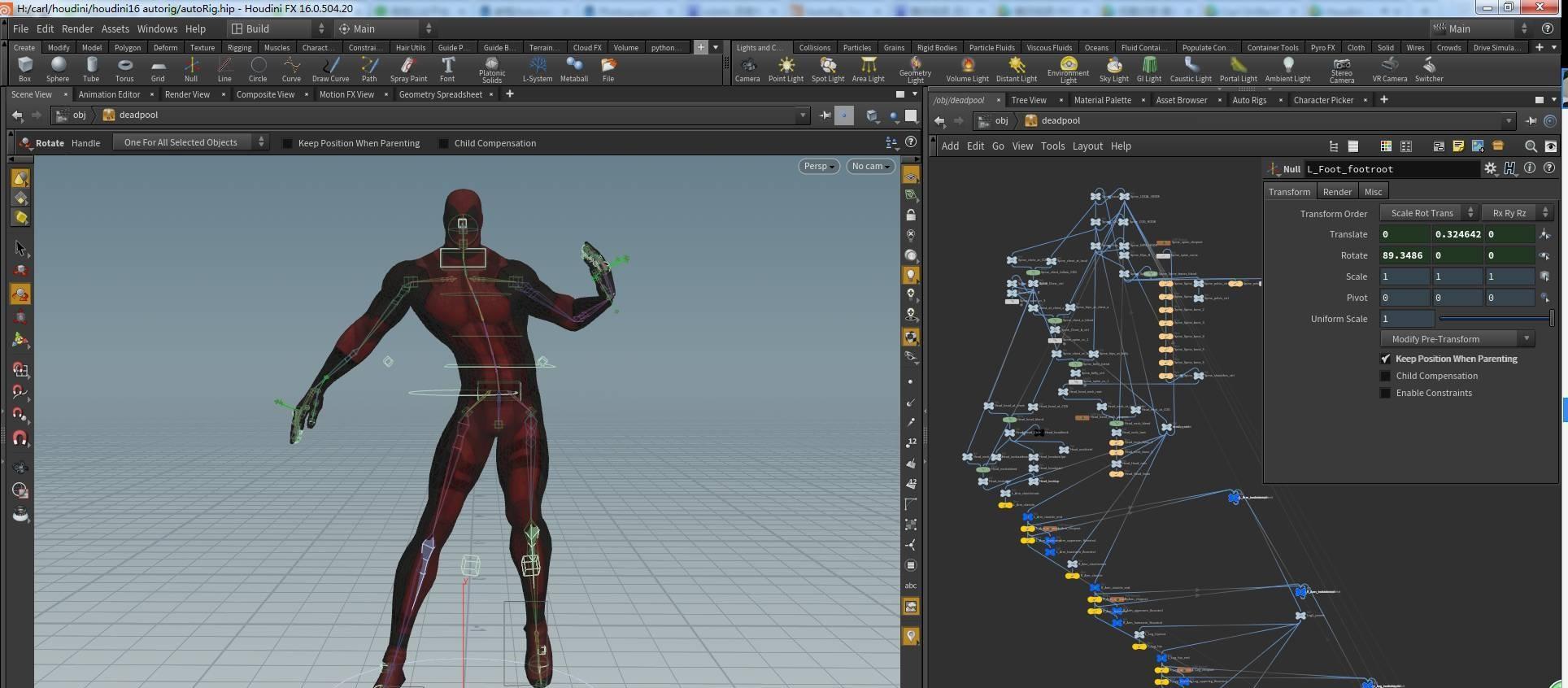The width and height of the screenshot is (1568, 688).
Task: Create a Geometry Light
Action: pyautogui.click(x=915, y=70)
